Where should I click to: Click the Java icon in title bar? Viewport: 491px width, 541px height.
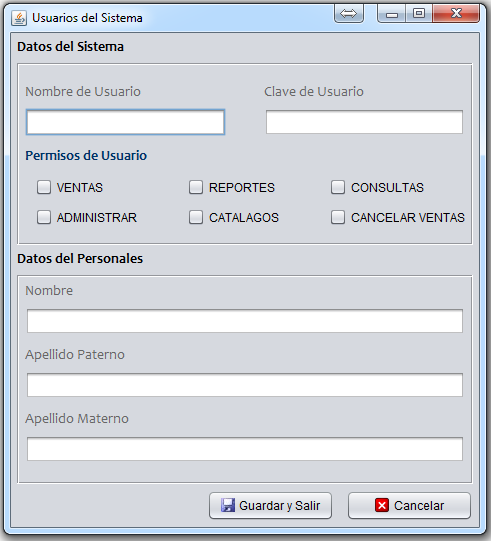pyautogui.click(x=19, y=18)
